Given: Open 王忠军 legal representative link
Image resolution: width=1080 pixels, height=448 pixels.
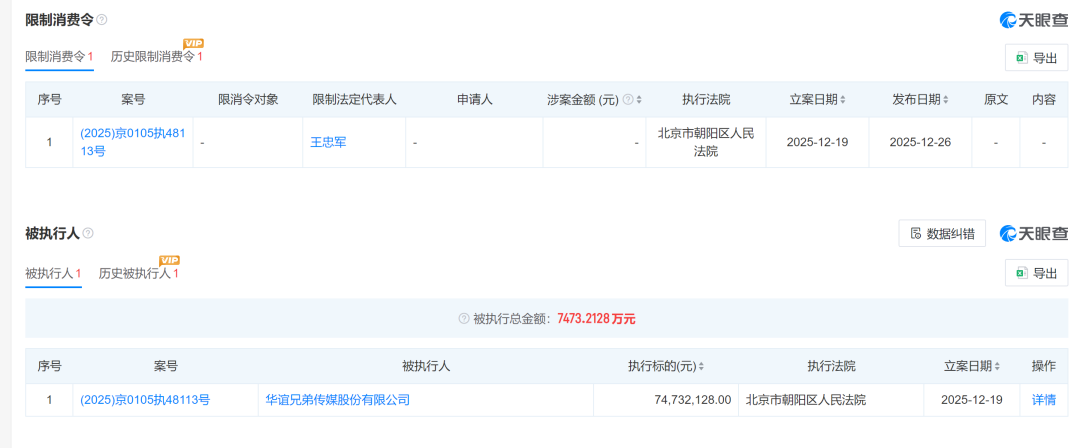Looking at the screenshot, I should (x=328, y=142).
